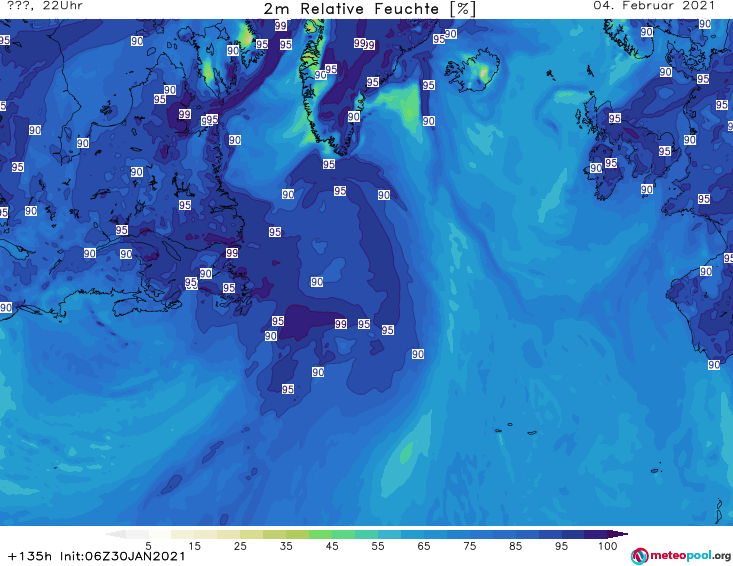This screenshot has height=566, width=733.
Task: Select the title '2m Relative Feuchte [%]'
Action: point(370,9)
